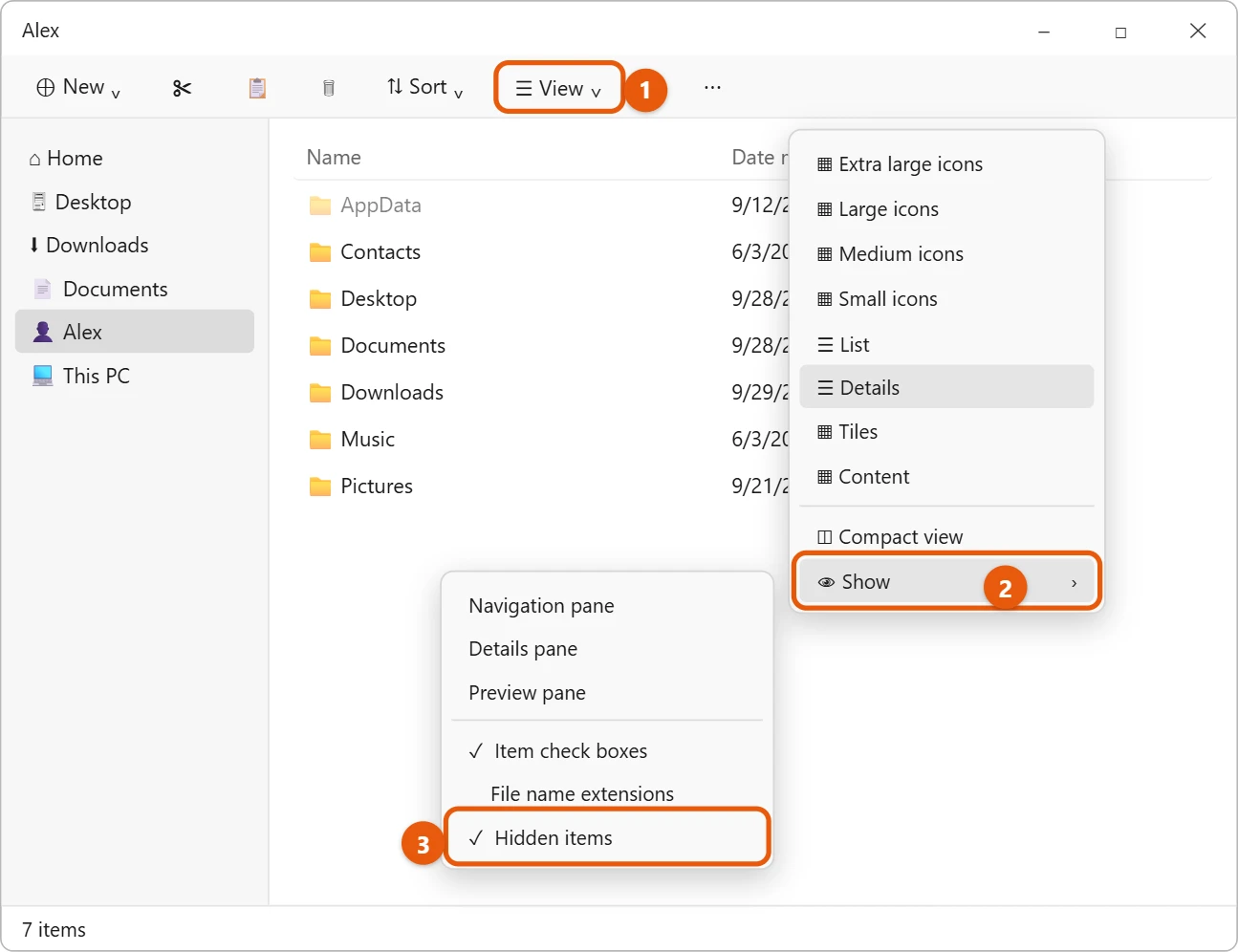Select Extra large icons view
1238x952 pixels.
coord(946,164)
